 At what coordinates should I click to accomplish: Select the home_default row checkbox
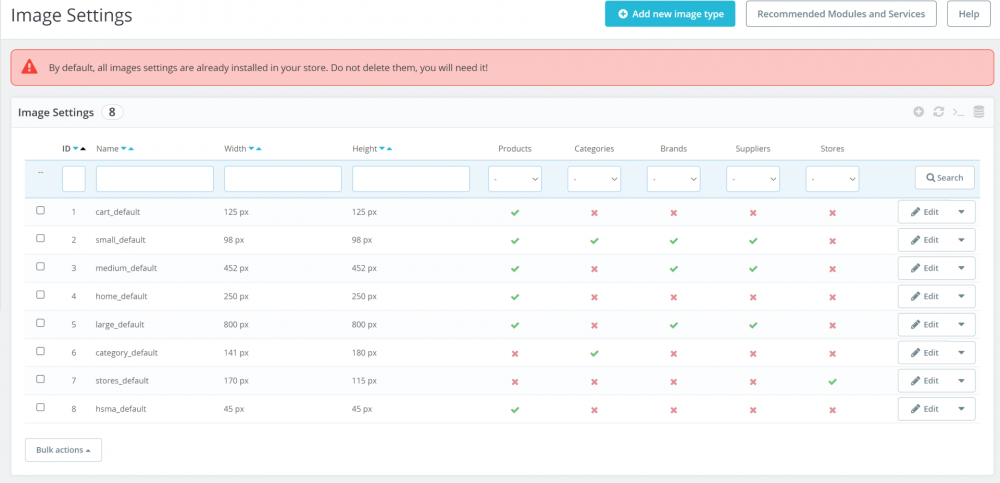tap(40, 295)
